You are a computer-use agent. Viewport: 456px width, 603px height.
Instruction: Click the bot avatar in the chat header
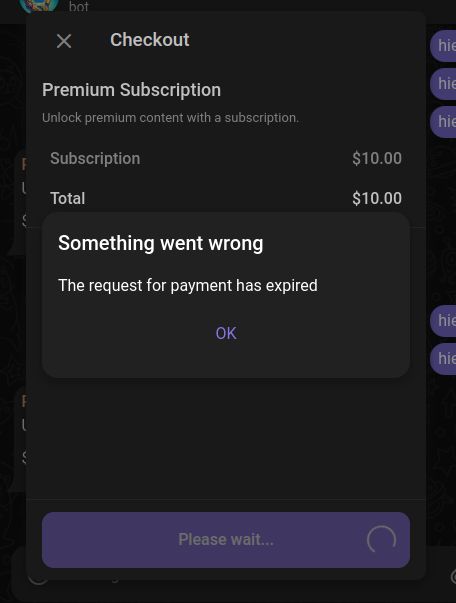tap(39, 5)
